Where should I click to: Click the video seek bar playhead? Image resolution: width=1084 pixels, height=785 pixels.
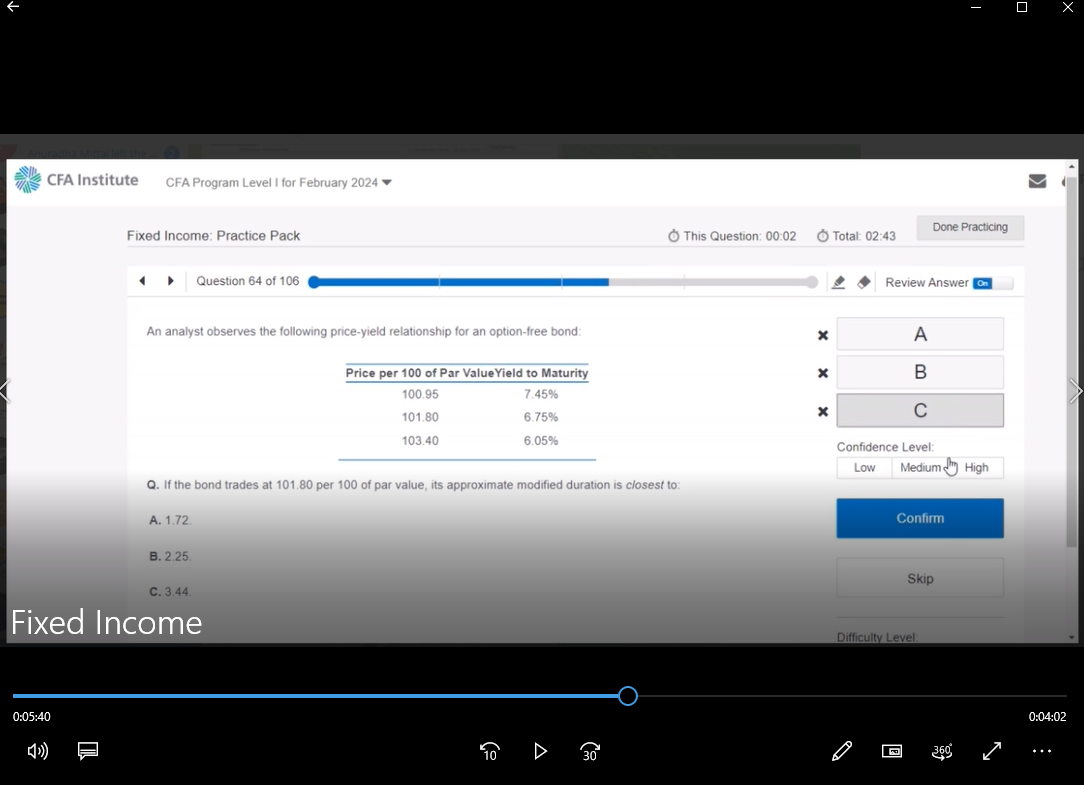point(628,696)
